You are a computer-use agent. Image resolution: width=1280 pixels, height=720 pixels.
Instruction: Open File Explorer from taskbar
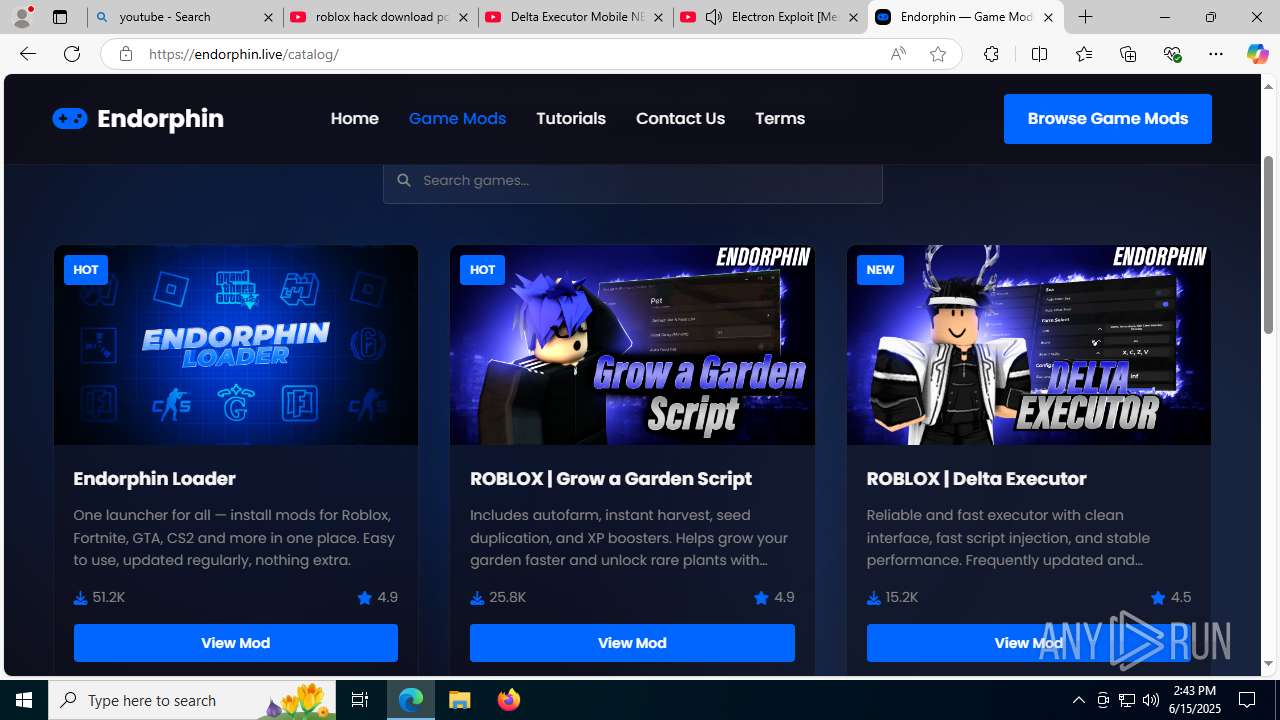tap(460, 700)
